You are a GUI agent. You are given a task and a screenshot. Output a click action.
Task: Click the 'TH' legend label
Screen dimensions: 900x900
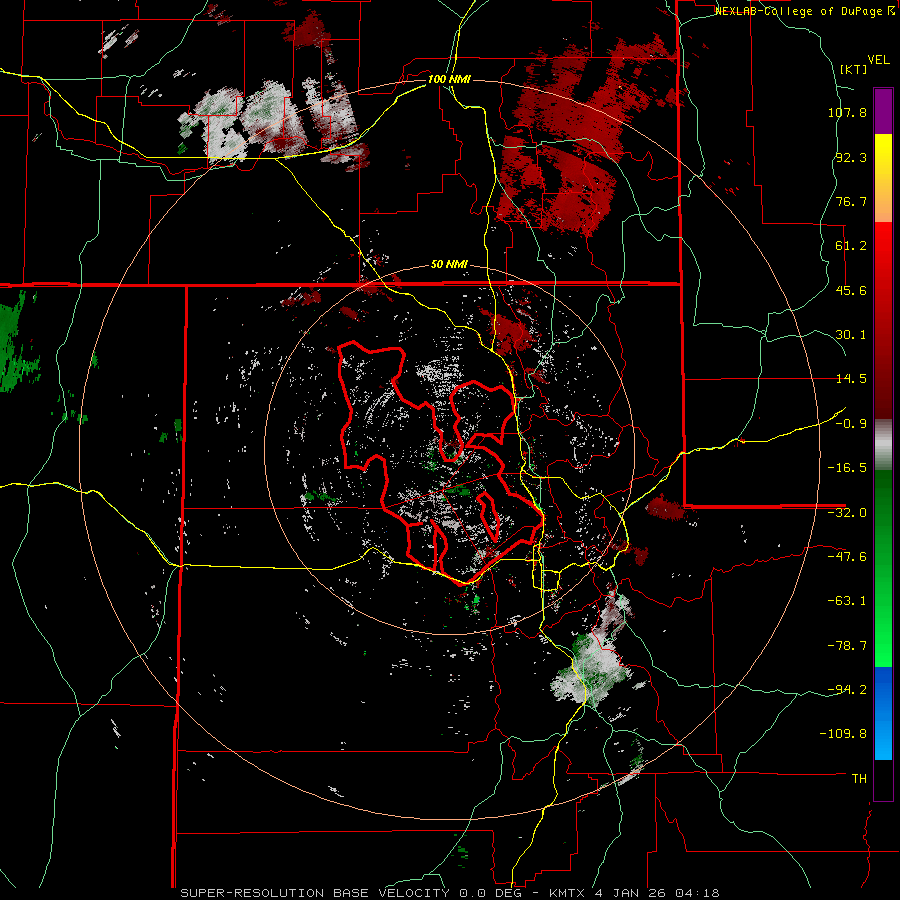tap(859, 779)
